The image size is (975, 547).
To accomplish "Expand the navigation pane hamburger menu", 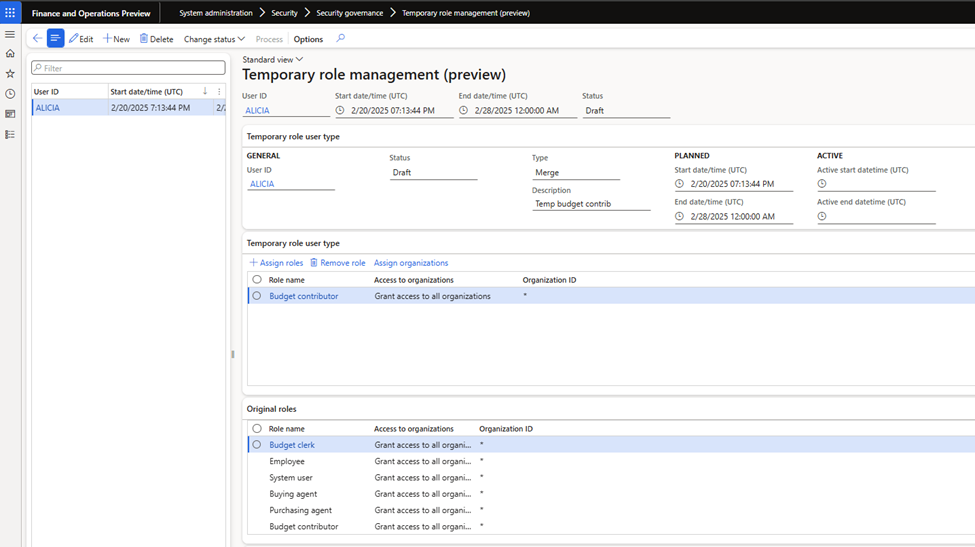I will tap(10, 34).
